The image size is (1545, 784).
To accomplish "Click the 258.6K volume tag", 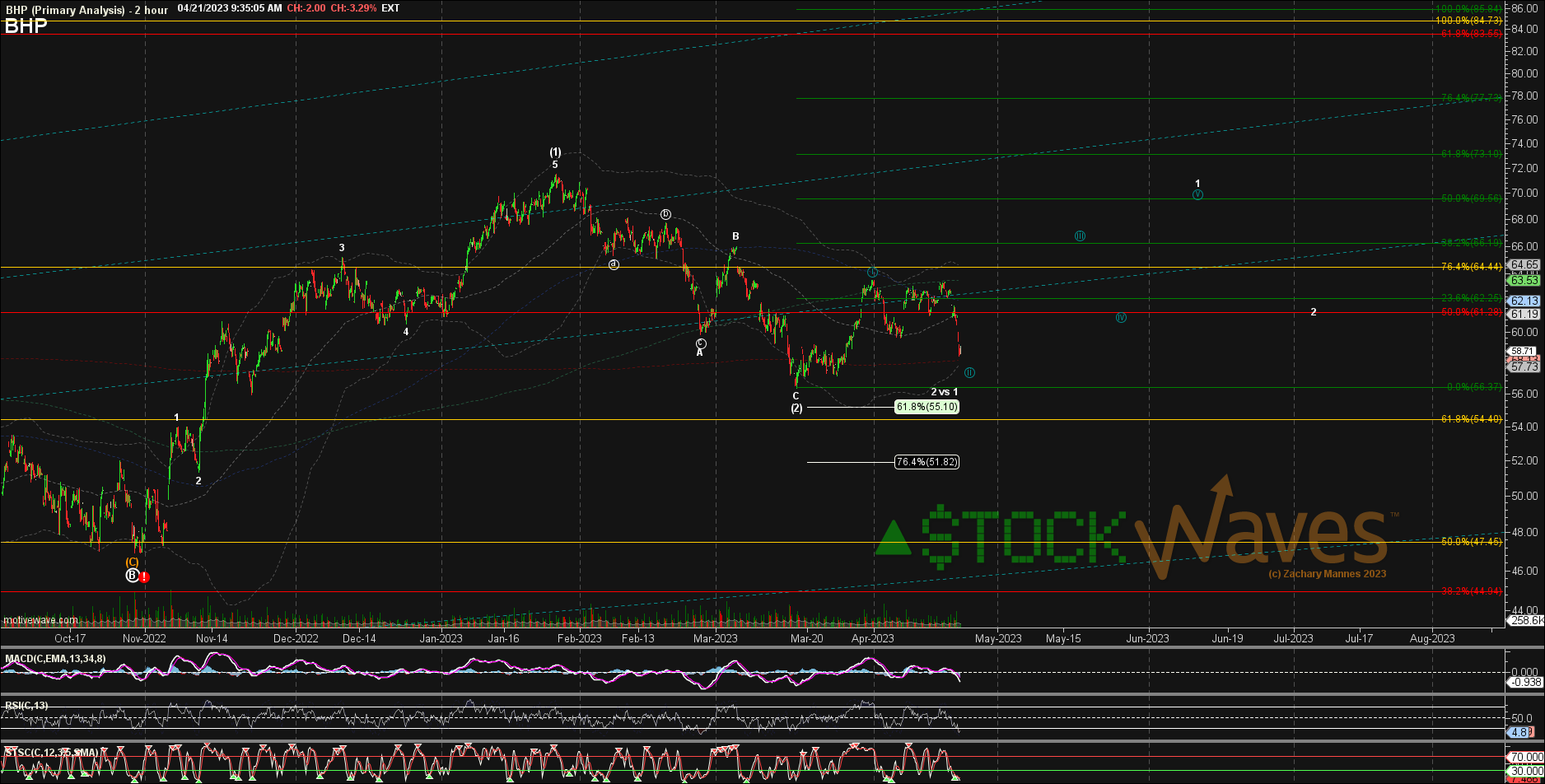I will 1525,619.
